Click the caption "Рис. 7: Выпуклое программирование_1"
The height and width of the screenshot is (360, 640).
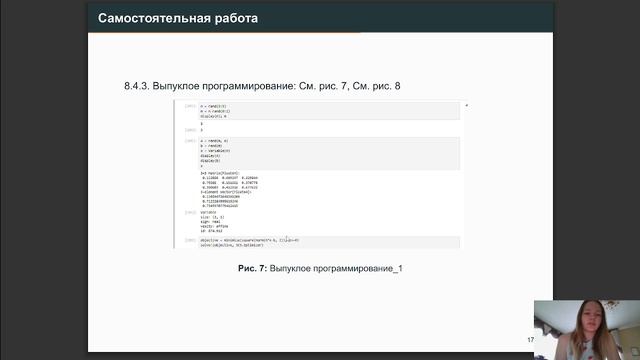point(320,268)
